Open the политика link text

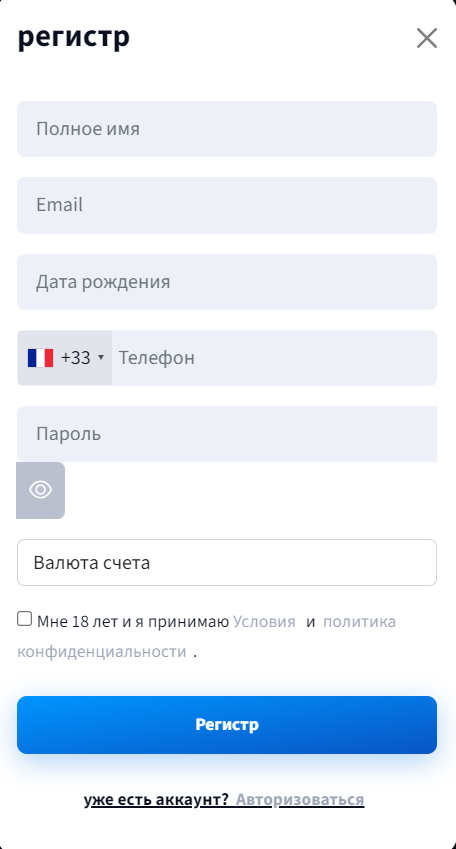(x=360, y=622)
